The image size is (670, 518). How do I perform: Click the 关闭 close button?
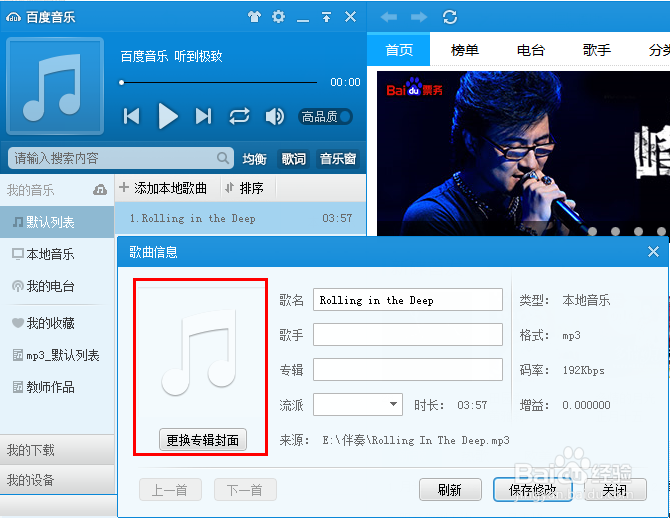click(615, 490)
